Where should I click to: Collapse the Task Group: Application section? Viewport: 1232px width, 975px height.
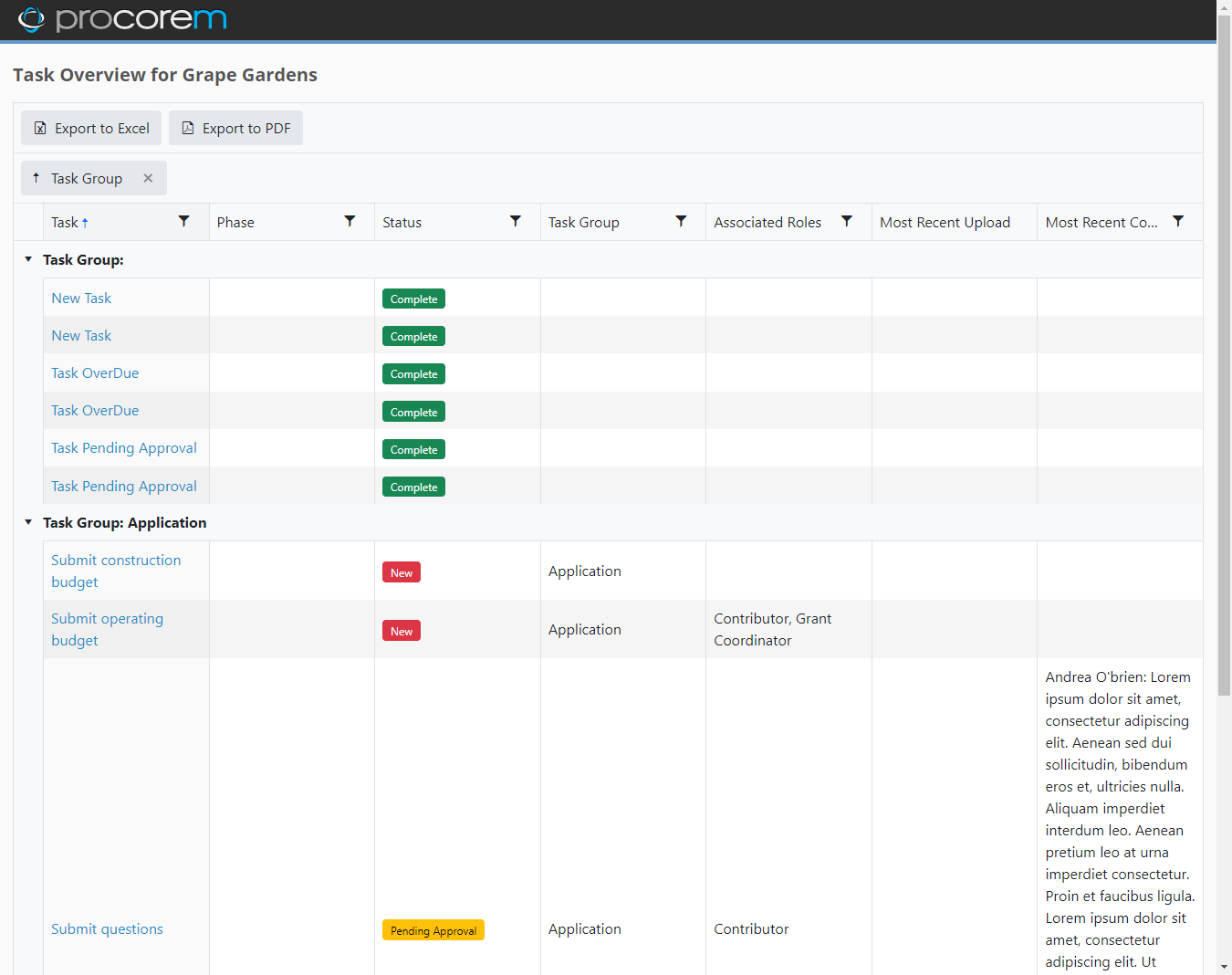[28, 522]
